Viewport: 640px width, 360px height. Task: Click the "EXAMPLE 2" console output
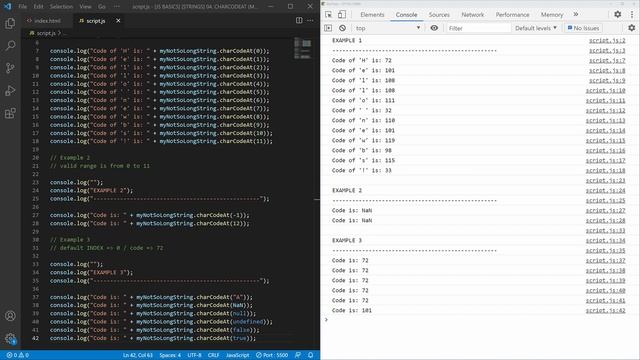(x=347, y=191)
